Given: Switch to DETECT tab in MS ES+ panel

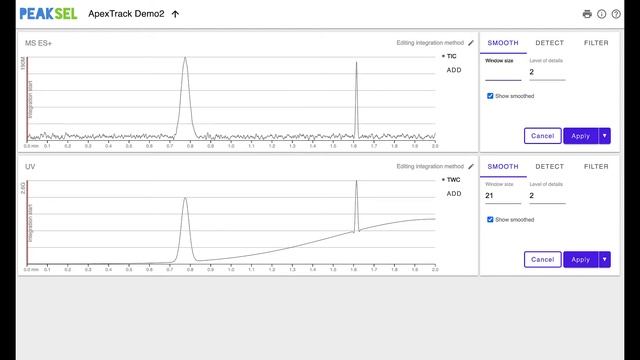Looking at the screenshot, I should point(549,43).
